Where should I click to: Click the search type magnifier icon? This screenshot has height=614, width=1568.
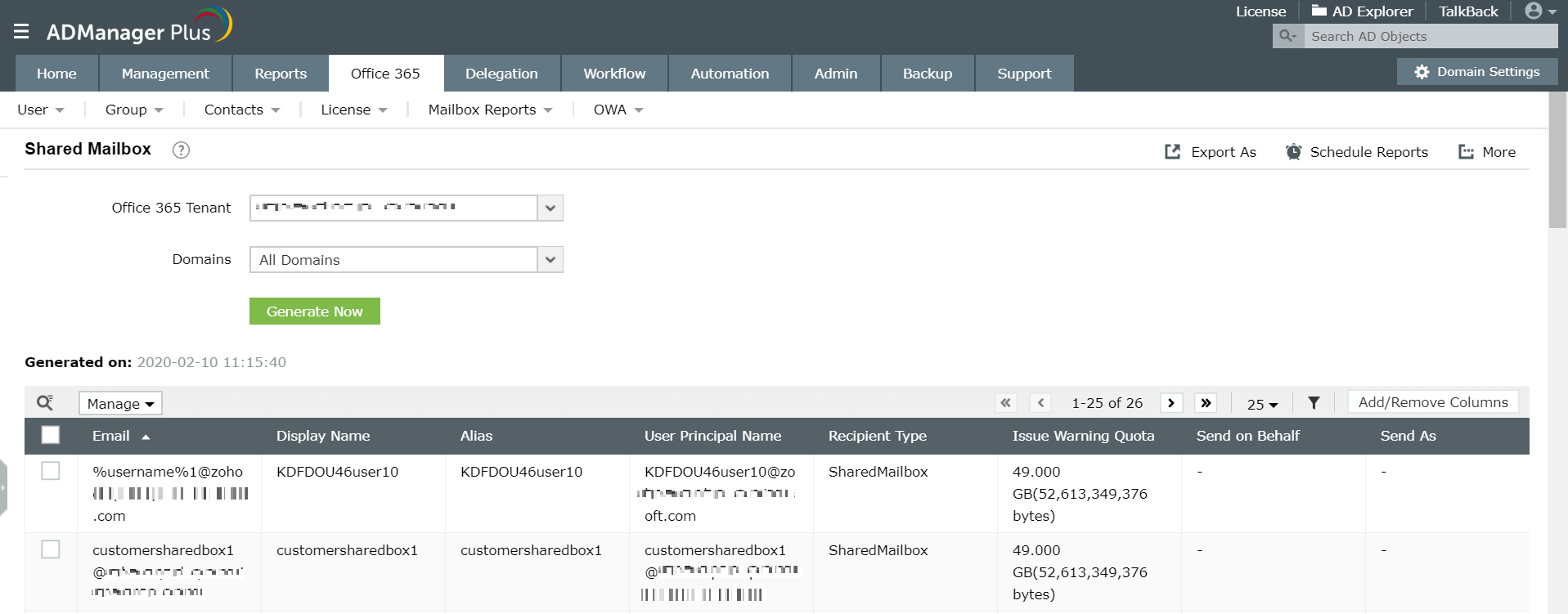pyautogui.click(x=1288, y=36)
